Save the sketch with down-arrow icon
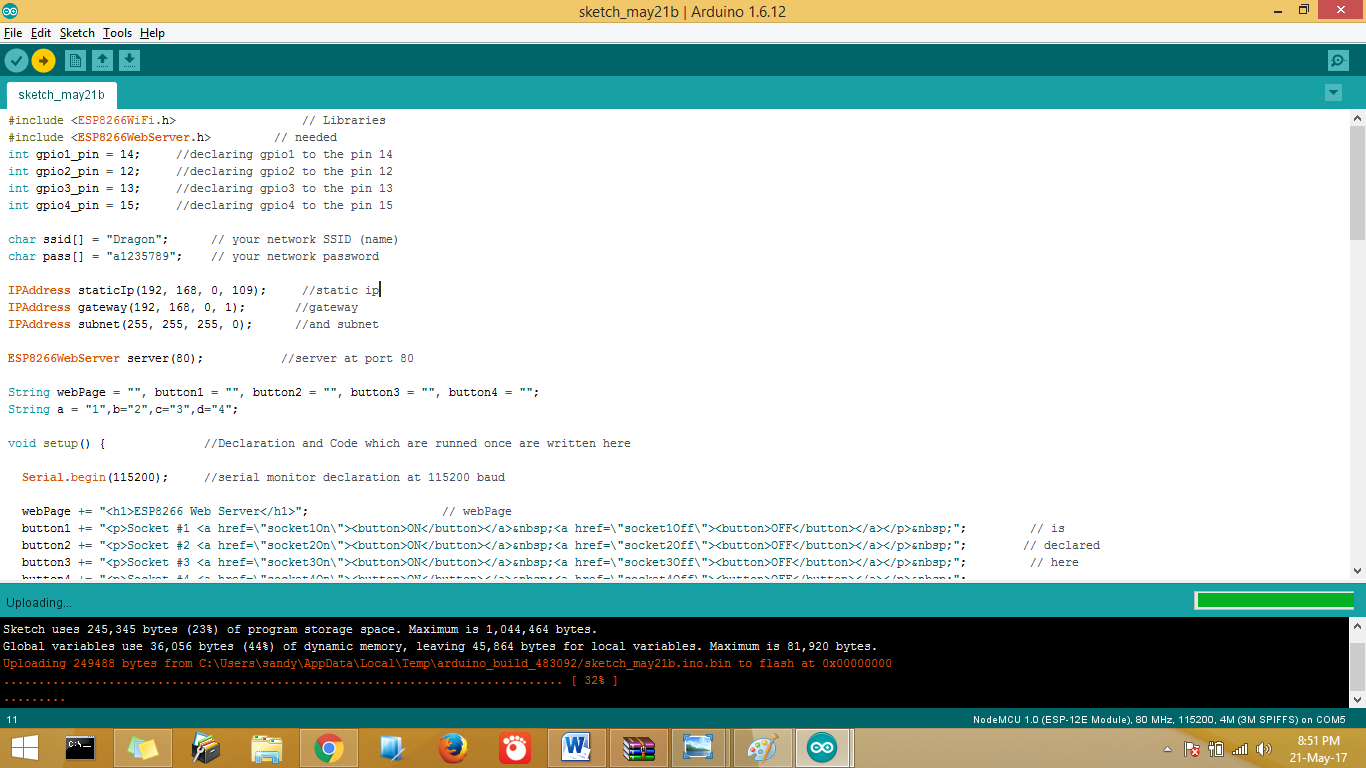 tap(129, 61)
